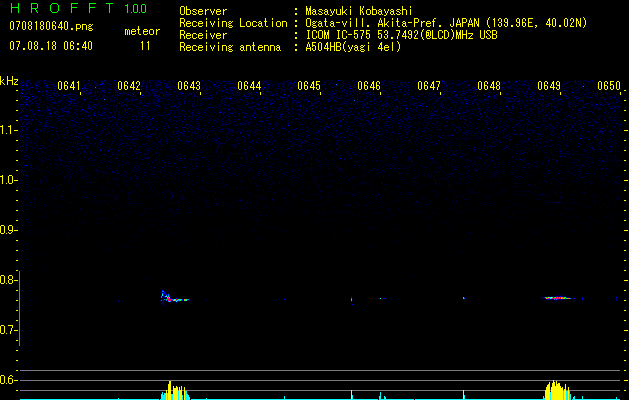The image size is (629, 400).
Task: Click the observer name Masayuki Kobayashi
Action: [x=359, y=11]
